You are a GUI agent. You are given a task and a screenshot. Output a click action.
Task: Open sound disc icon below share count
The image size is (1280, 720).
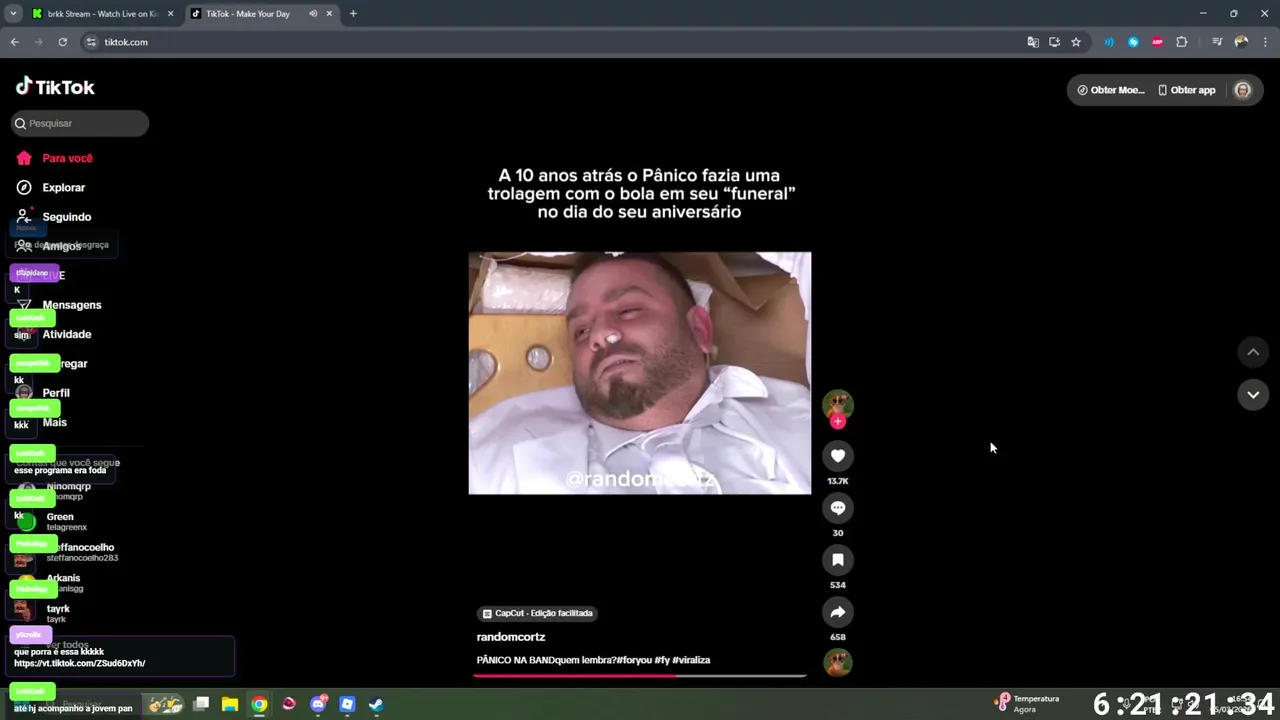tap(838, 662)
